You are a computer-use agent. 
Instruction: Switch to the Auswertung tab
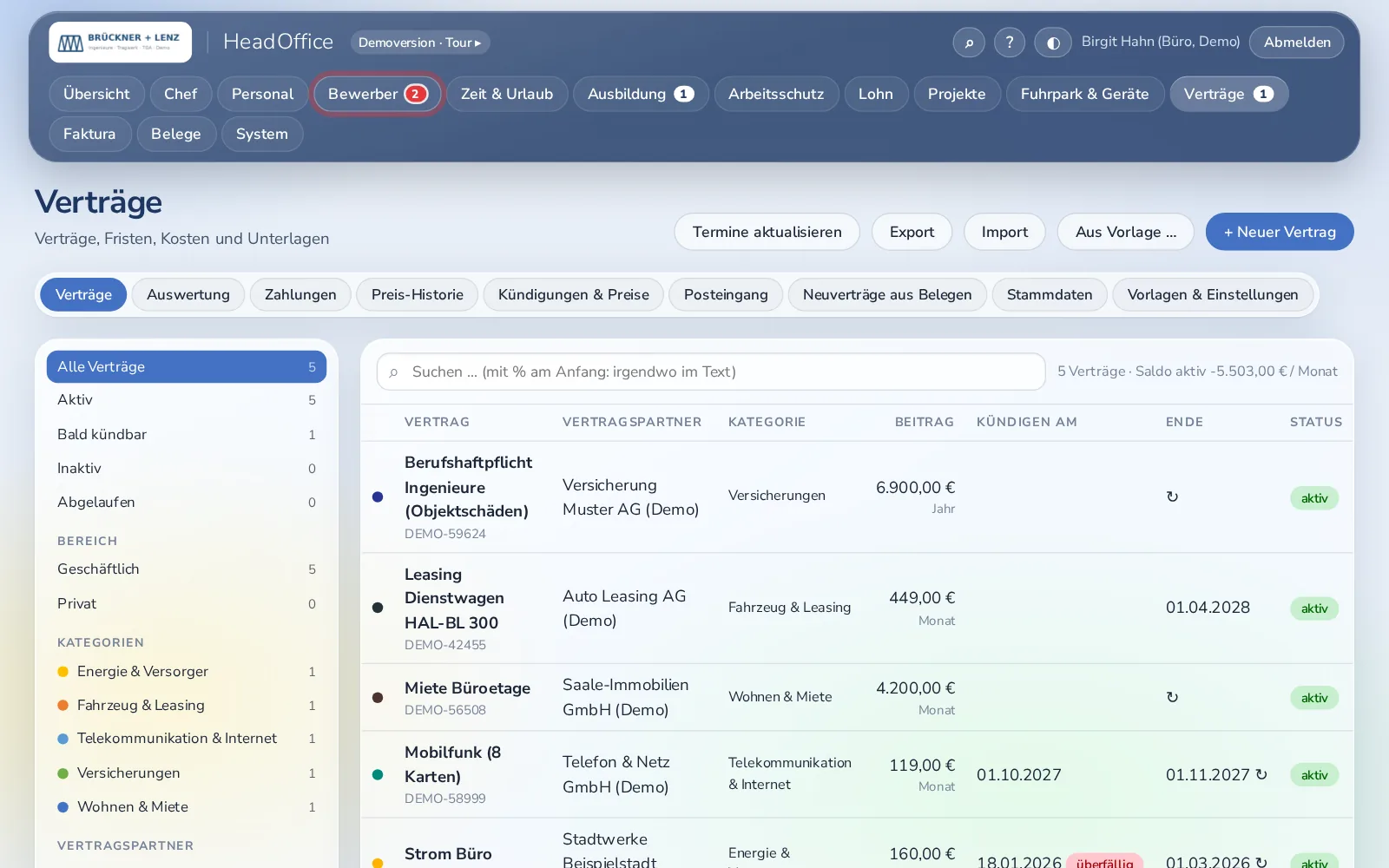(188, 295)
